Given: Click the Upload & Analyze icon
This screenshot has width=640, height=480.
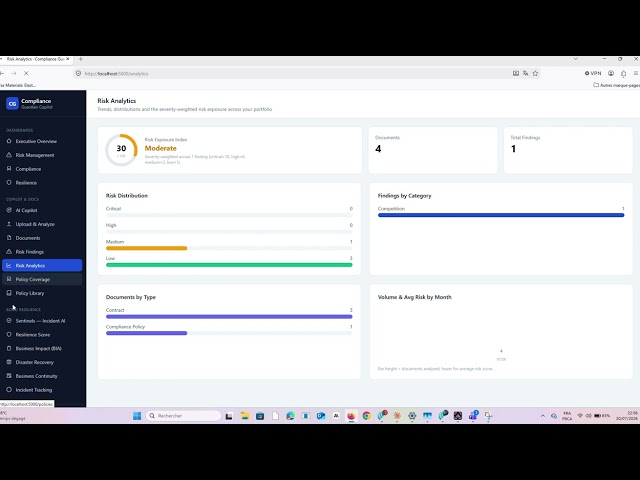Looking at the screenshot, I should [9, 224].
